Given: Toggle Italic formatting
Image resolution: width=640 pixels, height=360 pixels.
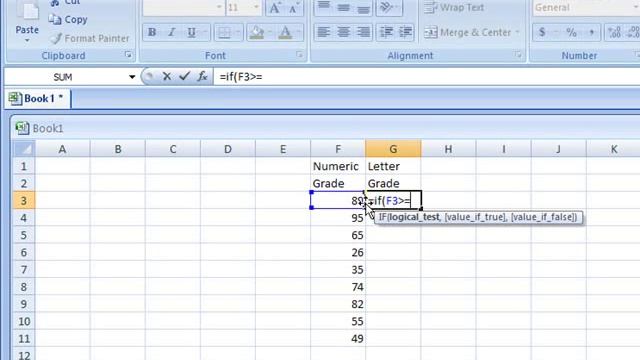Looking at the screenshot, I should pos(172,32).
